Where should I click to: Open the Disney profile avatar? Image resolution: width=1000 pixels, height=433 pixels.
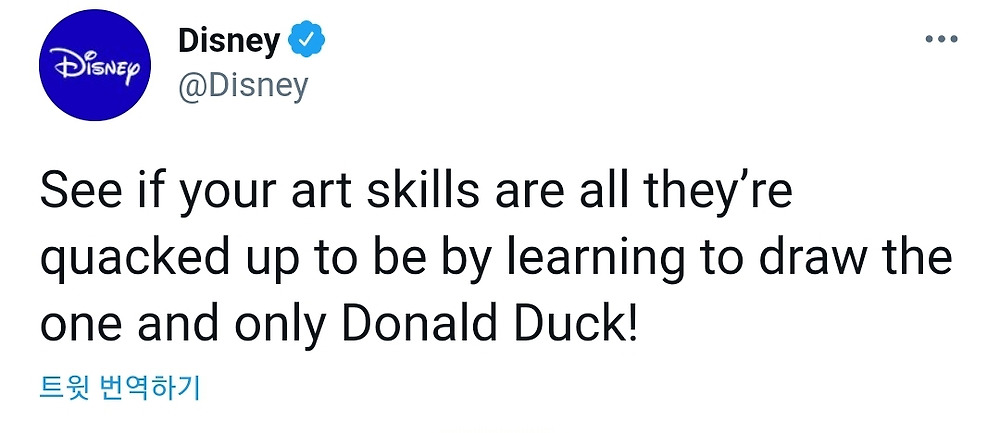(x=94, y=66)
